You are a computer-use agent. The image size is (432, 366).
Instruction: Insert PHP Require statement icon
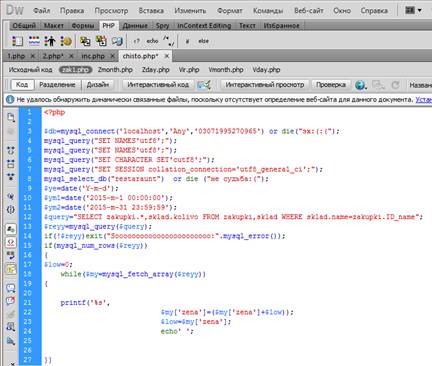(x=101, y=41)
